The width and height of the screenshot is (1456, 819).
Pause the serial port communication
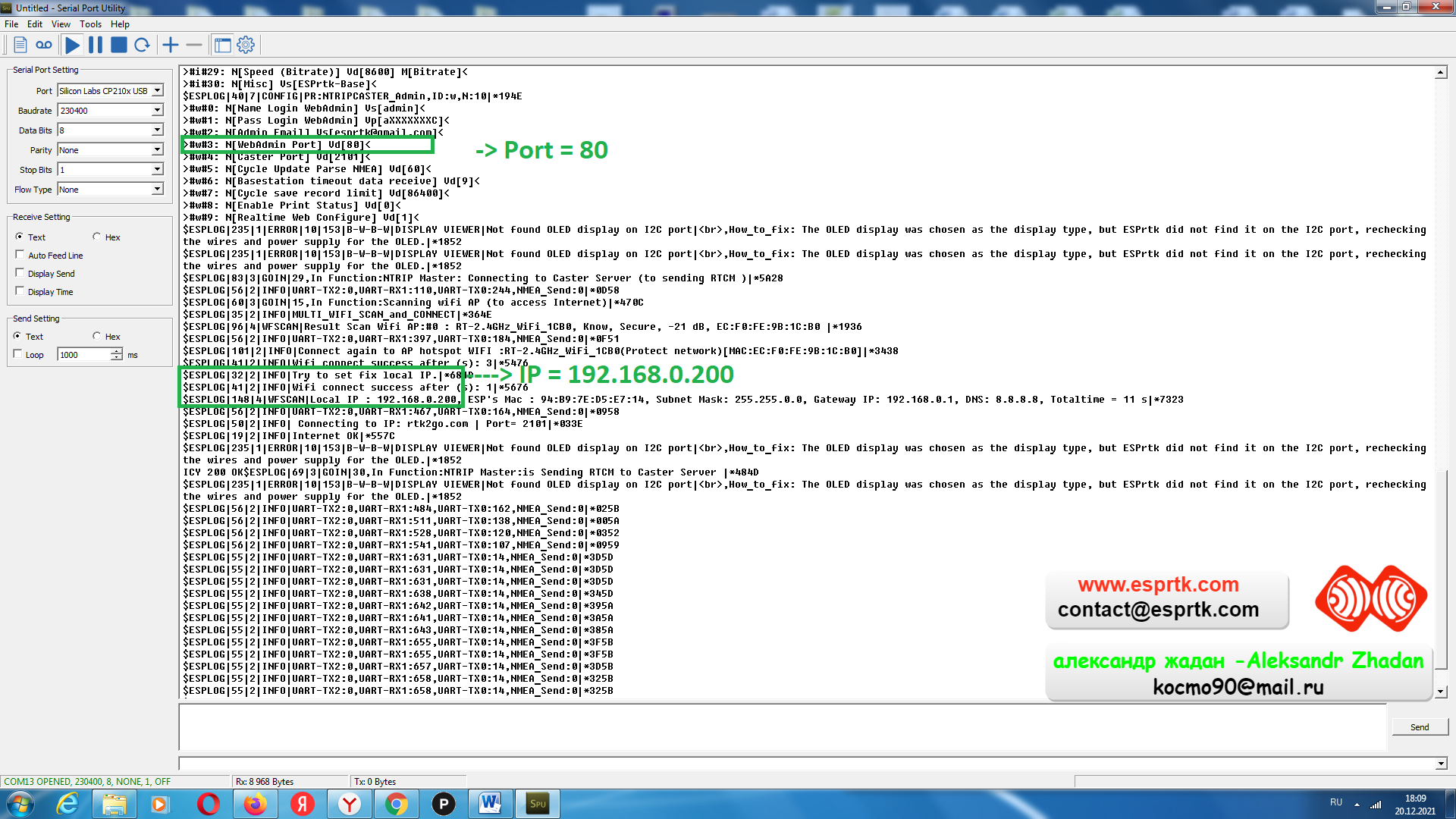click(96, 45)
